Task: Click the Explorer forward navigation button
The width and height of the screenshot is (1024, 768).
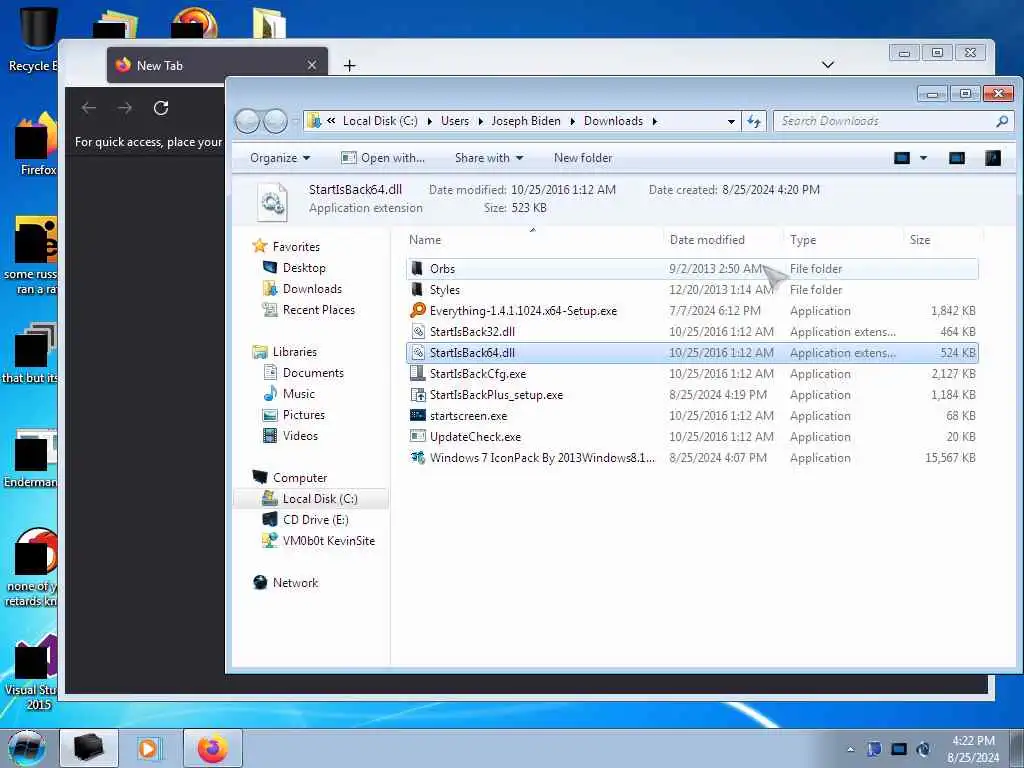Action: pyautogui.click(x=275, y=121)
